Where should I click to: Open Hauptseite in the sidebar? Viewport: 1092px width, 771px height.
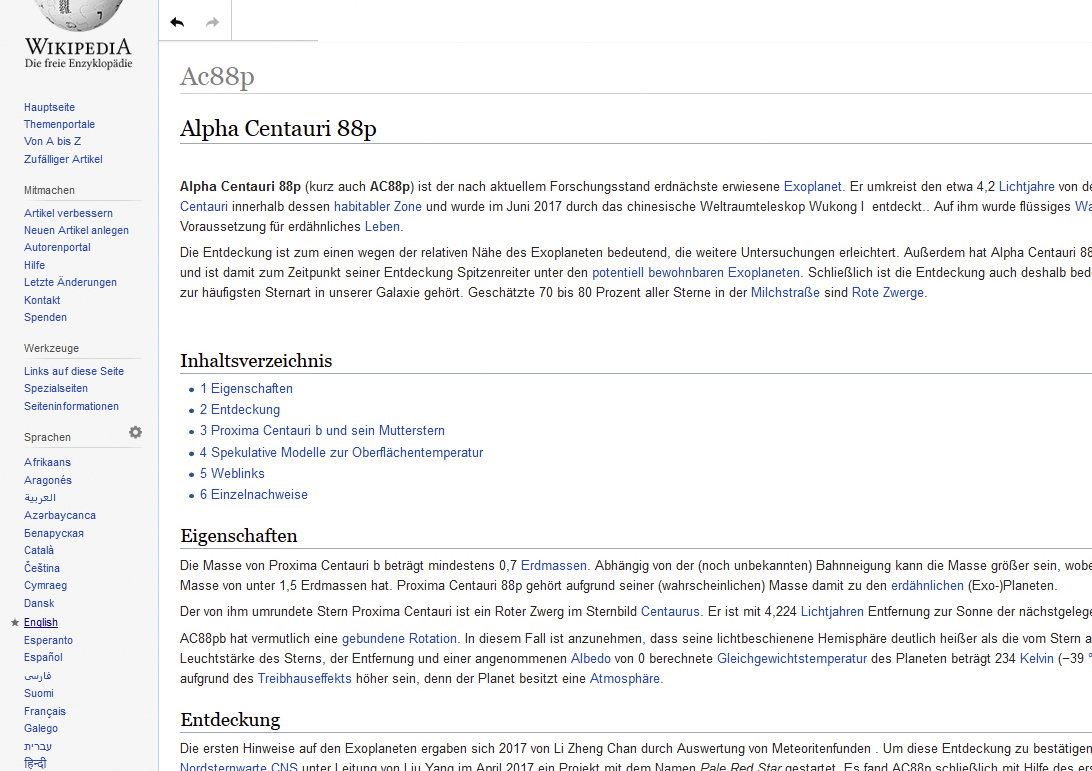49,107
